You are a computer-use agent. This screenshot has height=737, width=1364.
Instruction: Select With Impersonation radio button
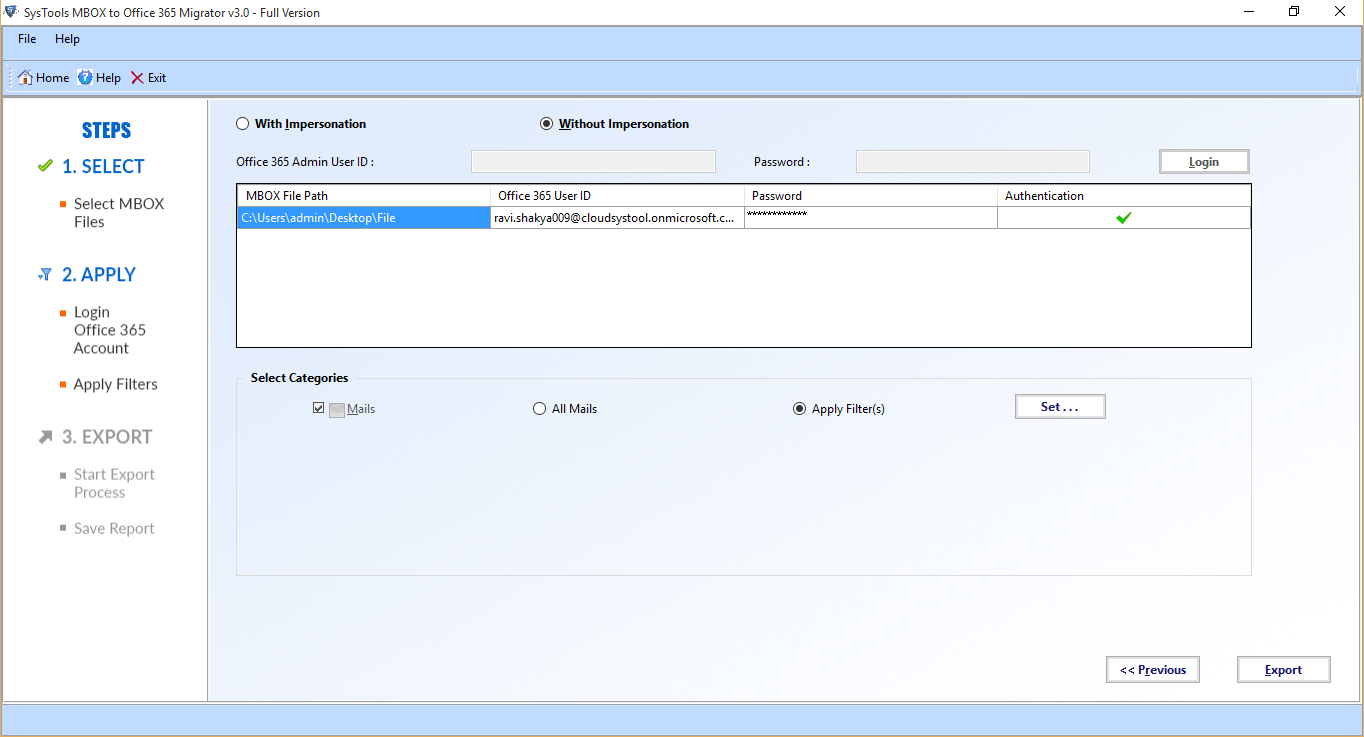(x=242, y=124)
